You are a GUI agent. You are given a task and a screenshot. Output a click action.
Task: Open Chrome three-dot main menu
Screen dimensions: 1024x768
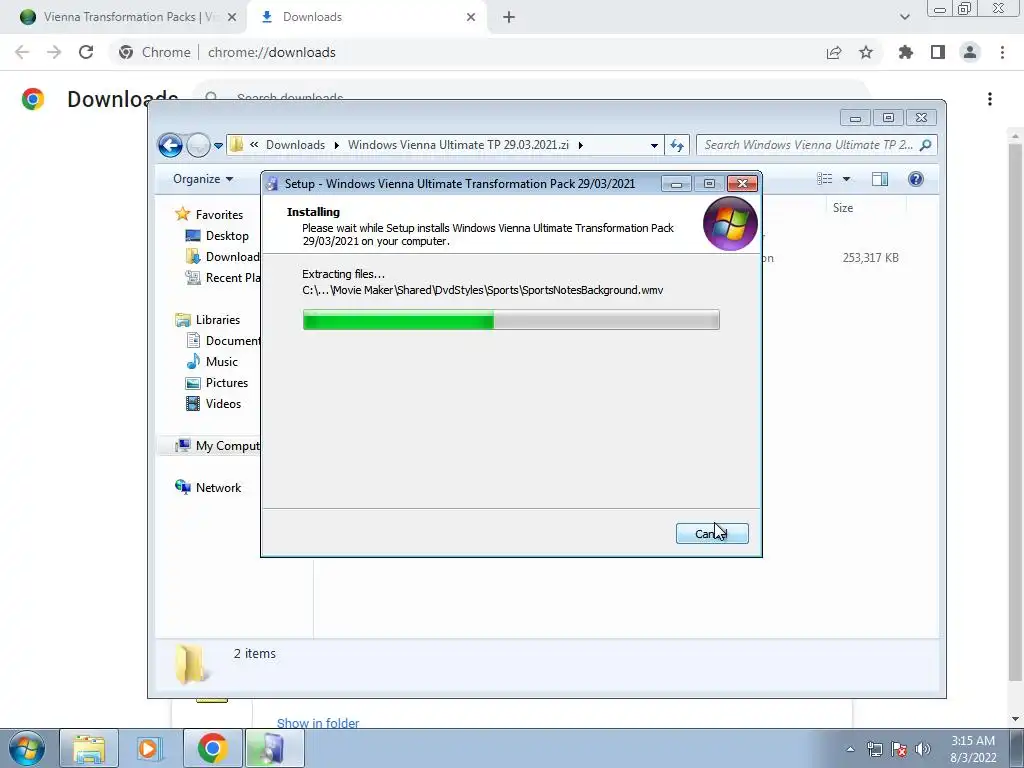click(x=1002, y=52)
